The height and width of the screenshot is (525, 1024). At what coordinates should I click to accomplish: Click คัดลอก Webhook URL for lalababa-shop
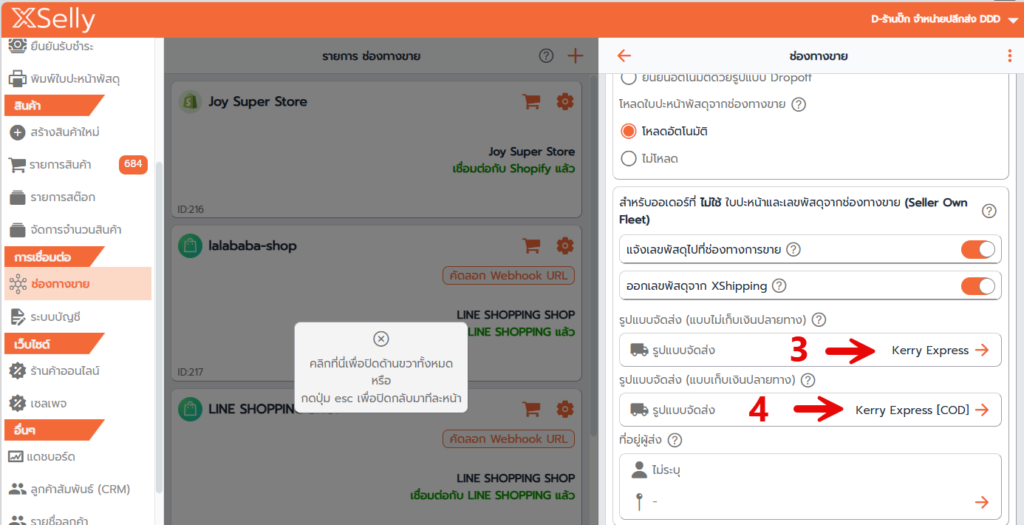pos(508,275)
